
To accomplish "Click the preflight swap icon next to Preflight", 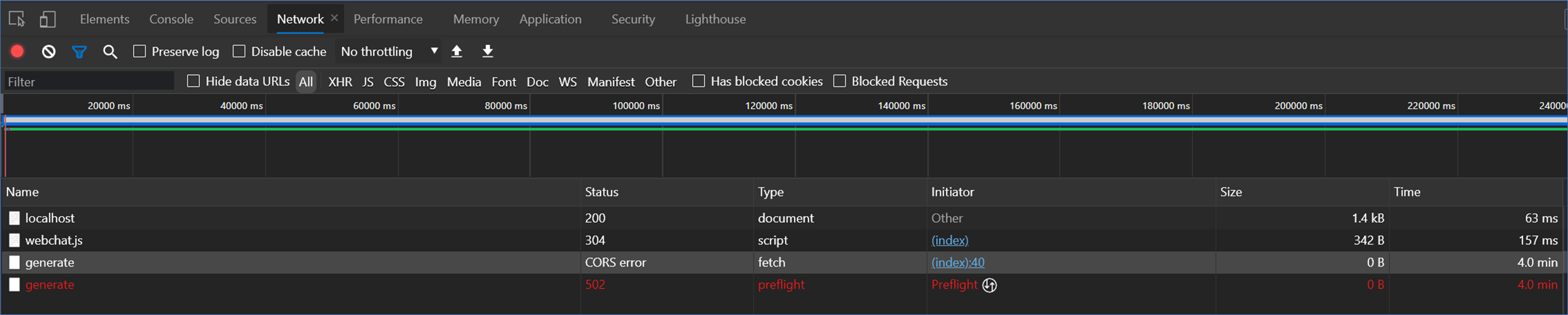I will 990,285.
